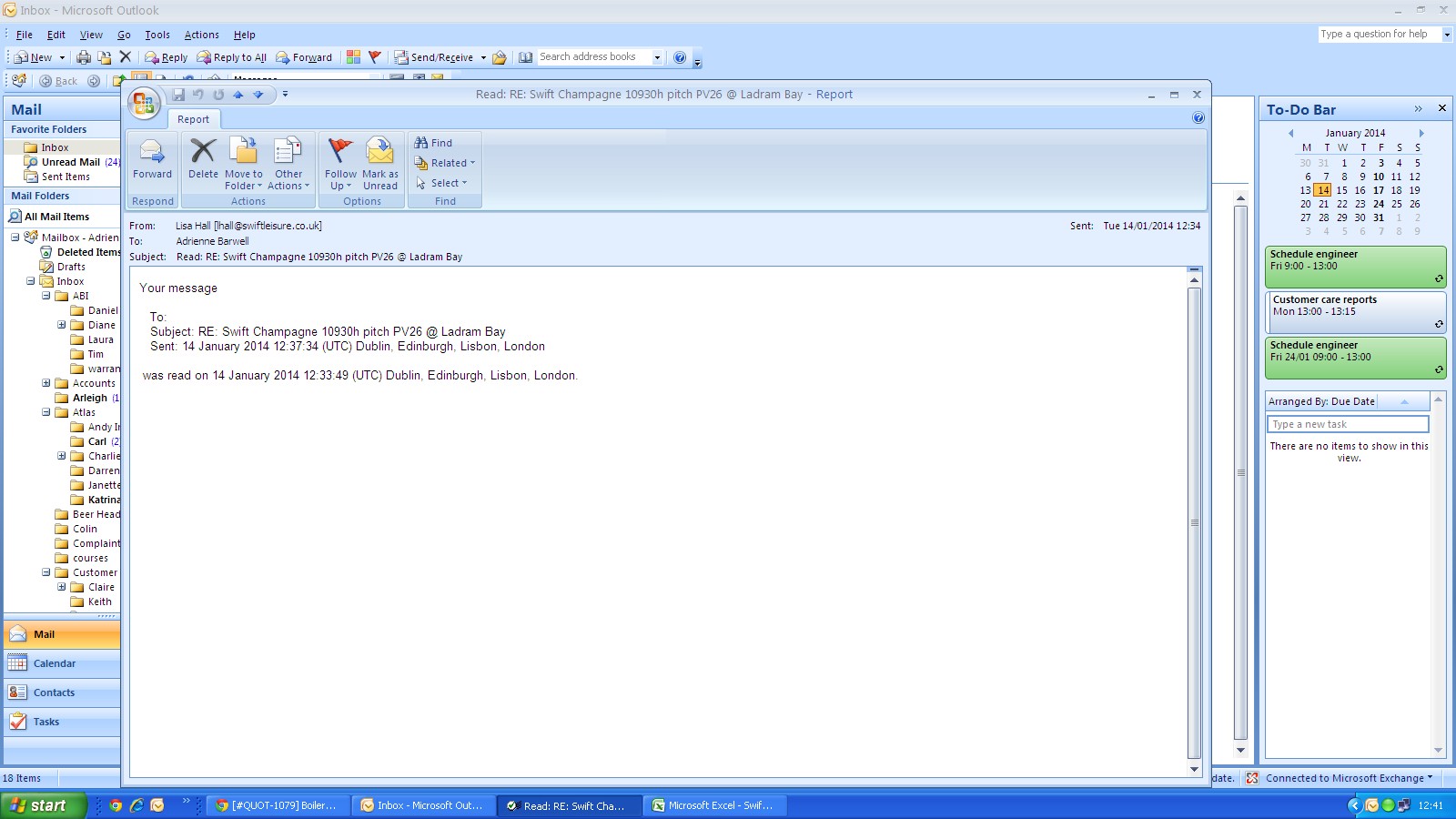Click Forward in the Outlook main toolbar

(304, 57)
